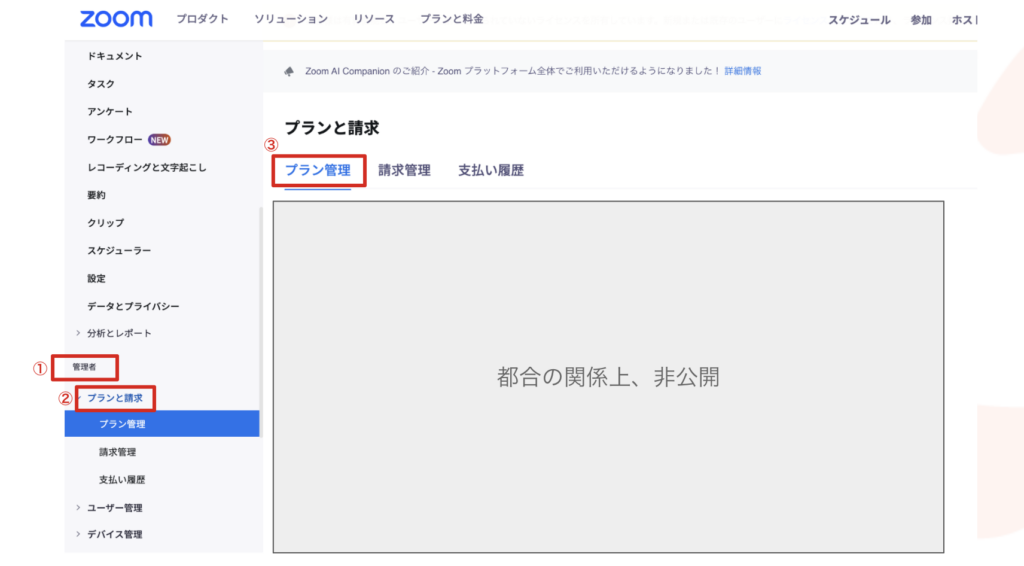1024x566 pixels.
Task: Click the Zoom logo in the header
Action: [x=116, y=19]
